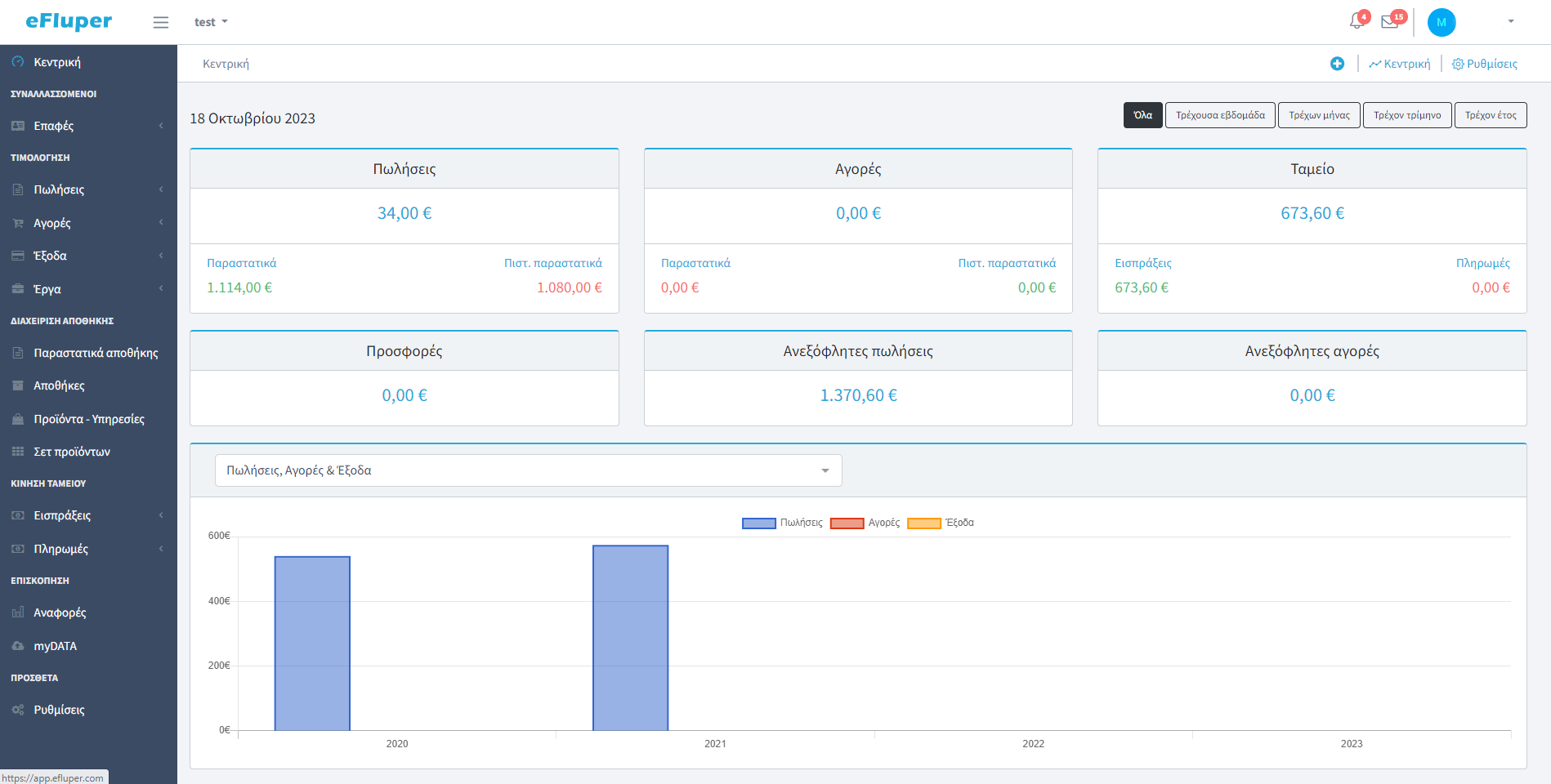This screenshot has width=1551, height=784.
Task: Click the 2021 sales bar in the chart
Action: pos(629,637)
